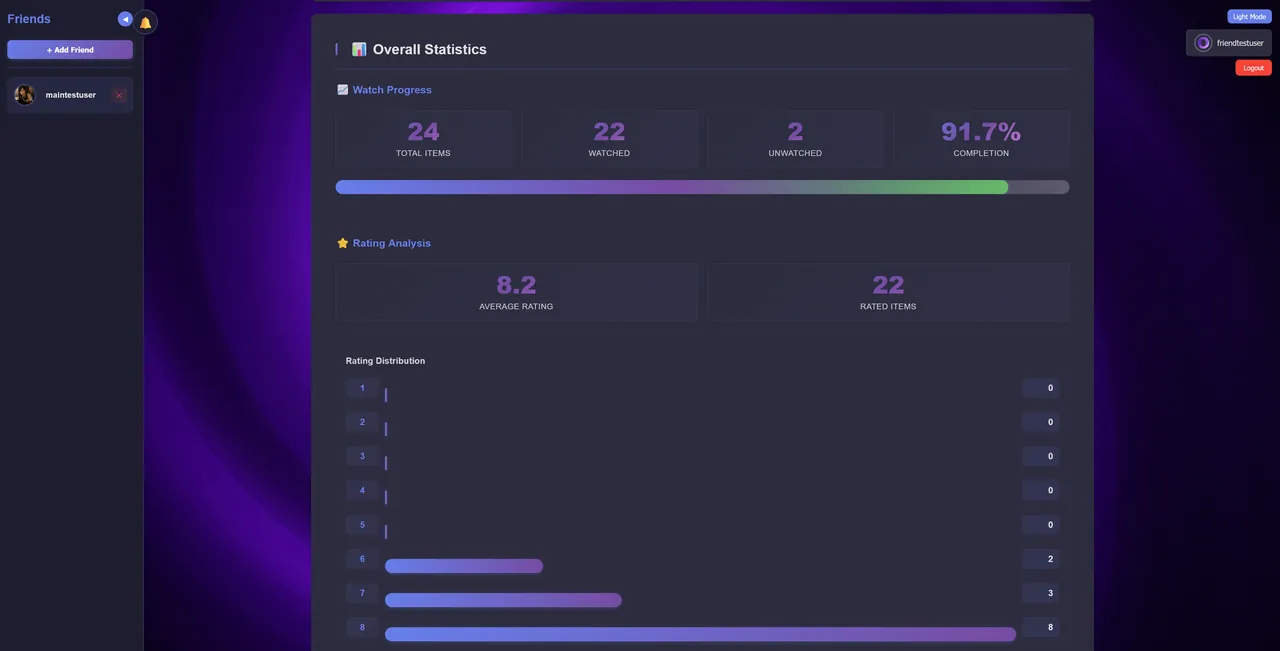Click the rating 4 row label
This screenshot has height=651, width=1280.
362,490
